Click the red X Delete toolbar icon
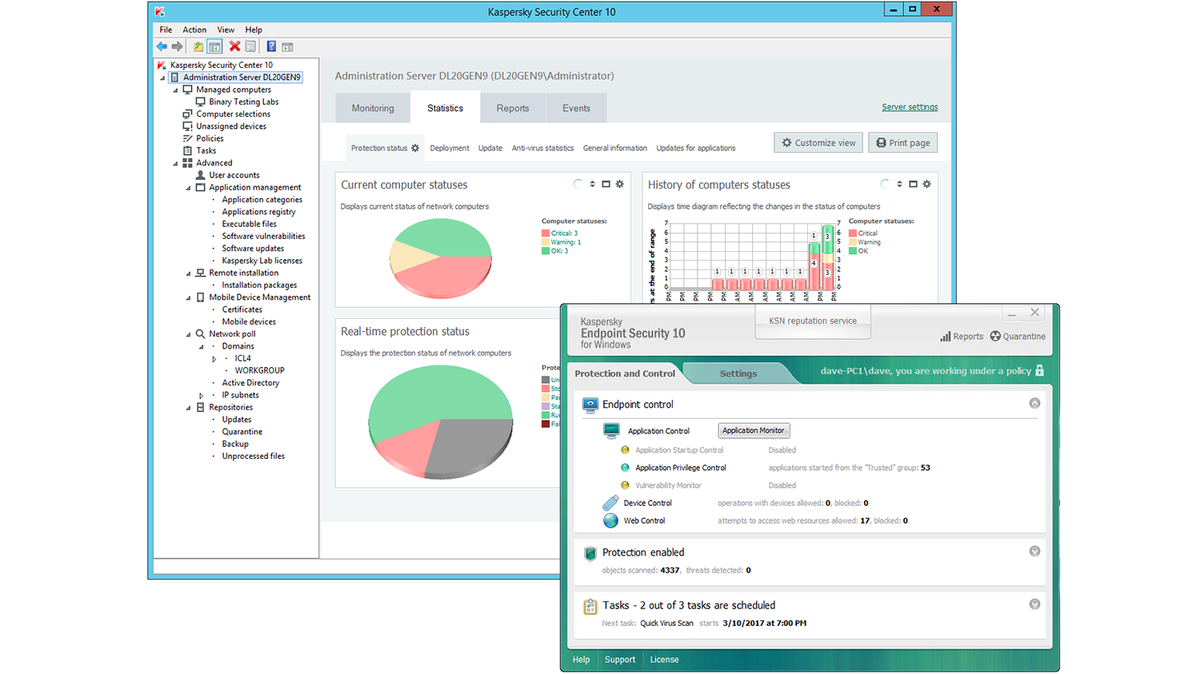 [235, 46]
